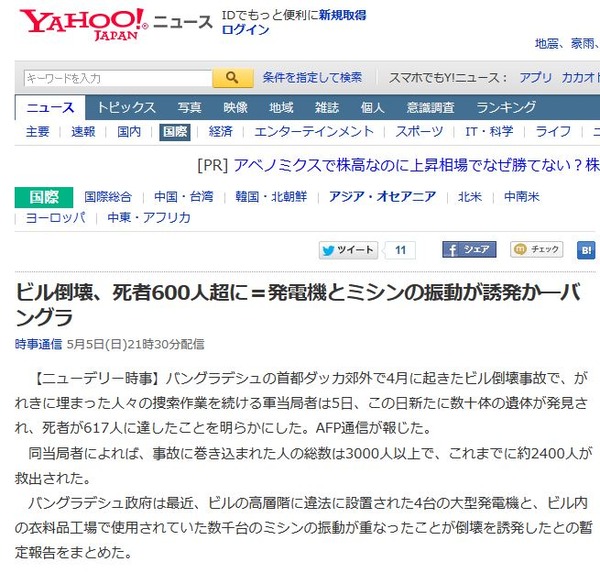Select the 経済 category link
Viewport: 600px width, 573px height.
(220, 132)
